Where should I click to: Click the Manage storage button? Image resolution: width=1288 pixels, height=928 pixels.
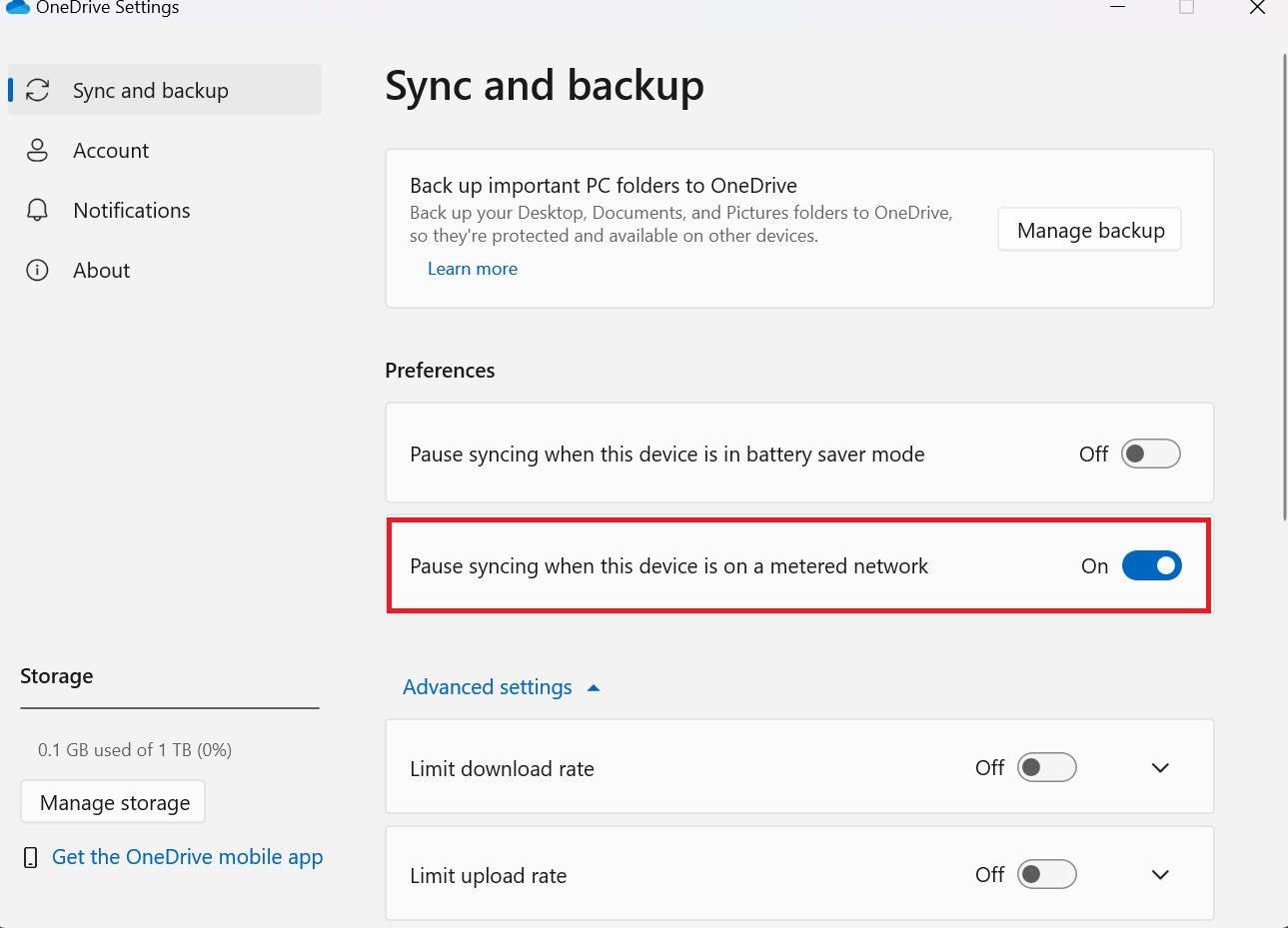pos(114,802)
